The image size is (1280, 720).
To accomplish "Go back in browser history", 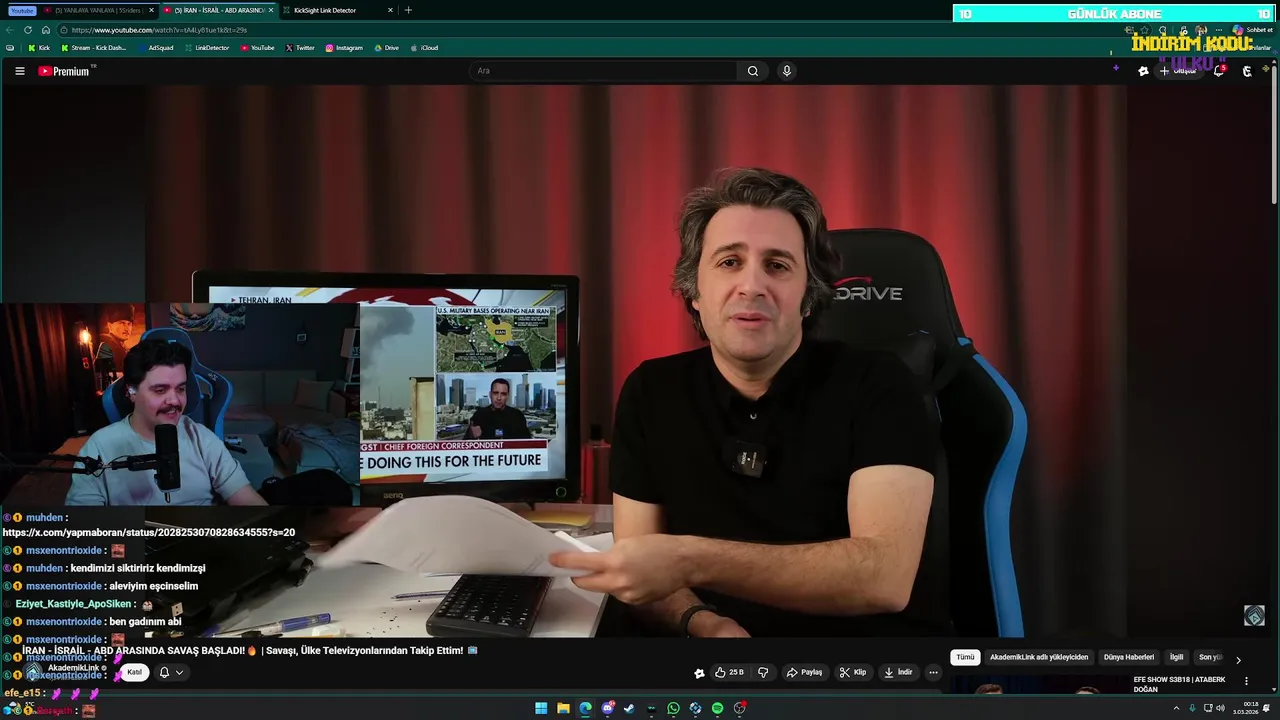I will (x=10, y=30).
